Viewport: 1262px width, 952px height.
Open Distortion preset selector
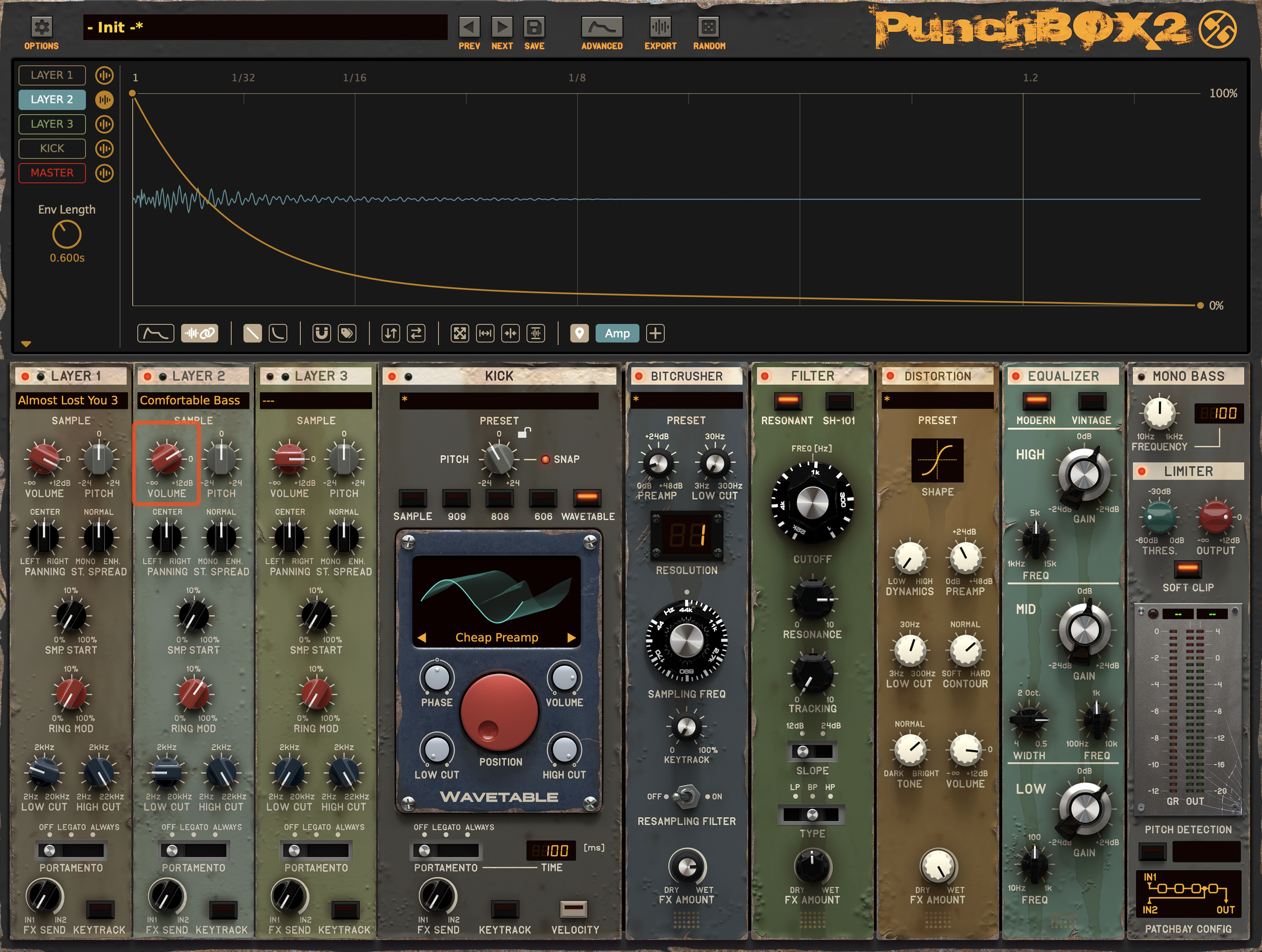click(x=937, y=400)
